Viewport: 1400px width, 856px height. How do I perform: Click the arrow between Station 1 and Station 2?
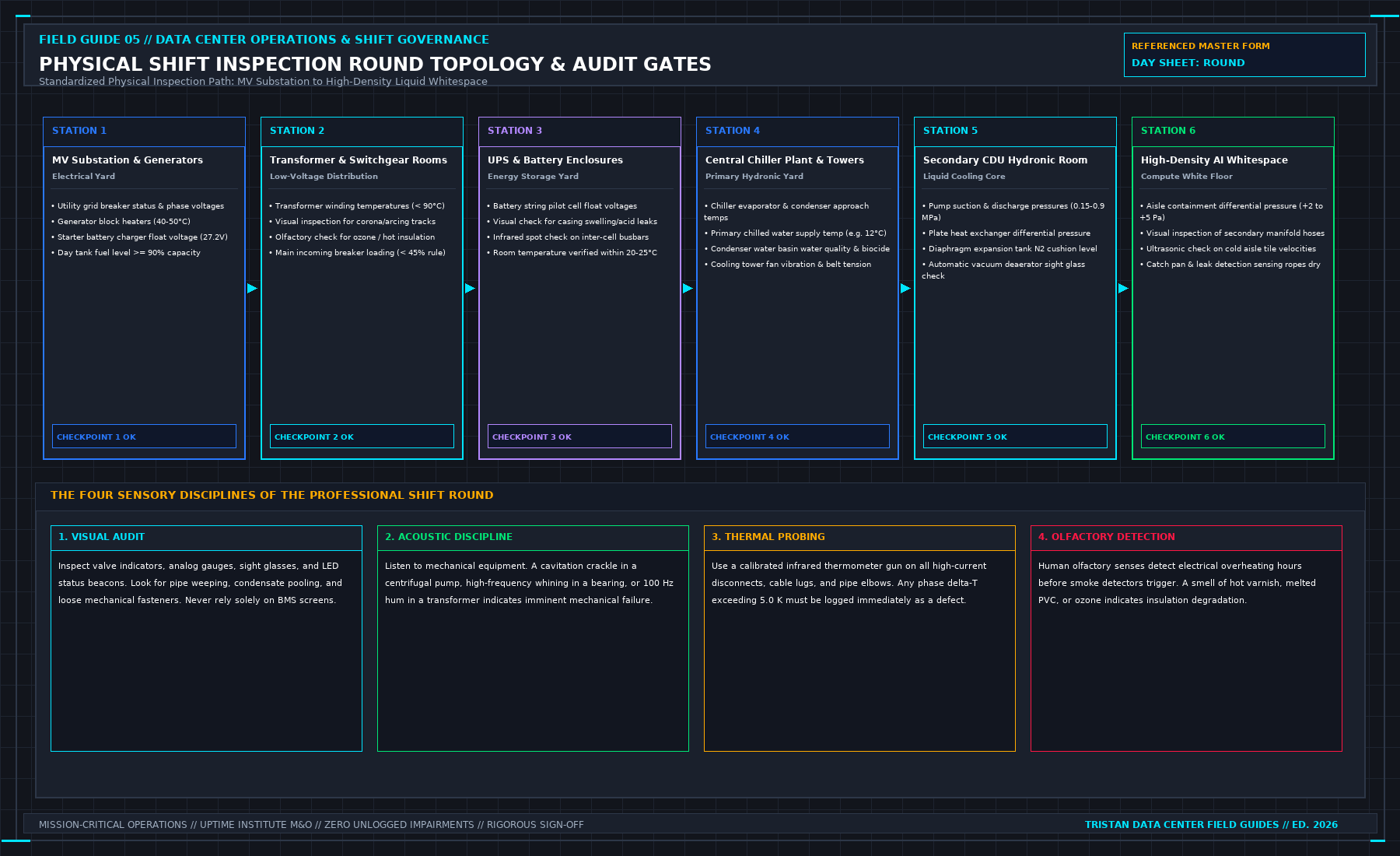coord(252,288)
